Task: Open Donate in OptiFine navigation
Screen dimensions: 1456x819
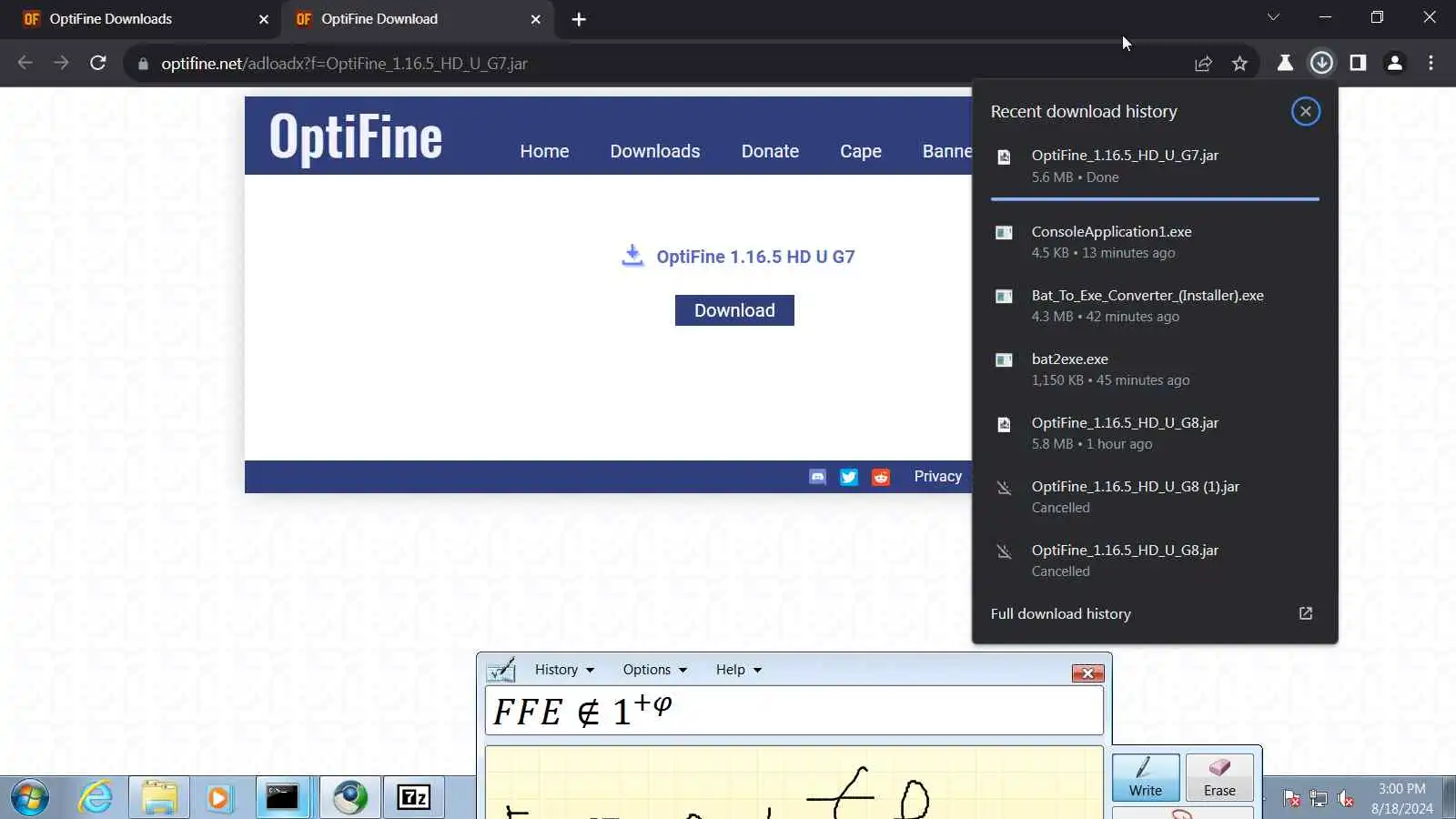Action: (x=770, y=151)
